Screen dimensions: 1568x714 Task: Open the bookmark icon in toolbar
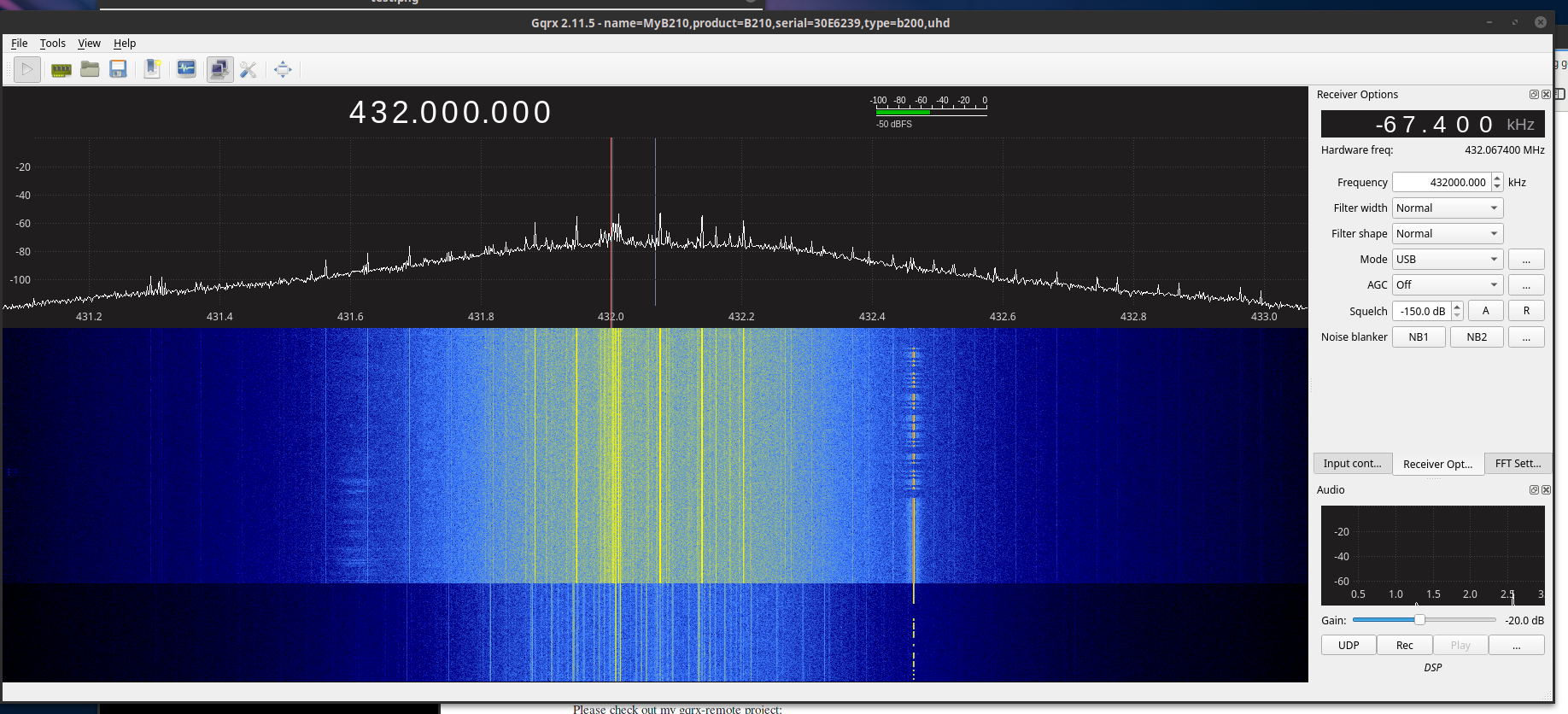click(152, 69)
